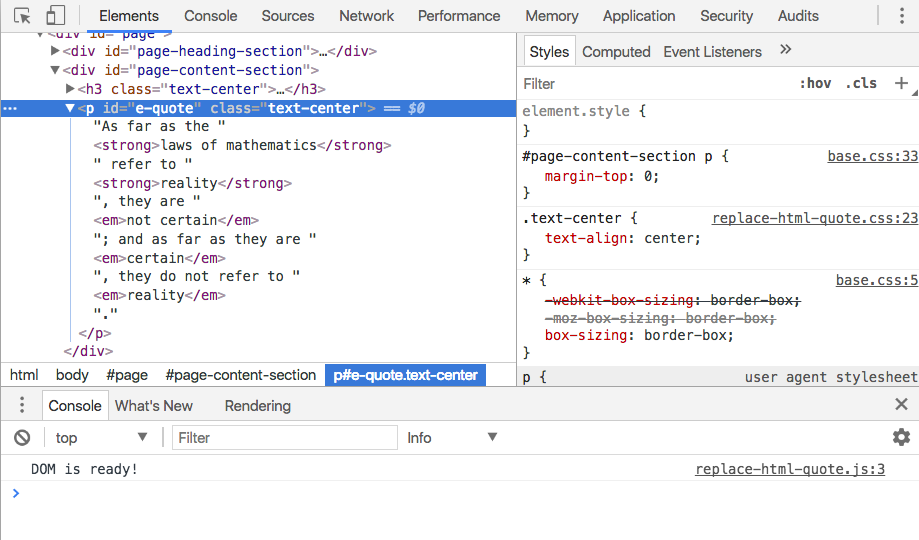Click the margin-top value 0

click(x=647, y=176)
